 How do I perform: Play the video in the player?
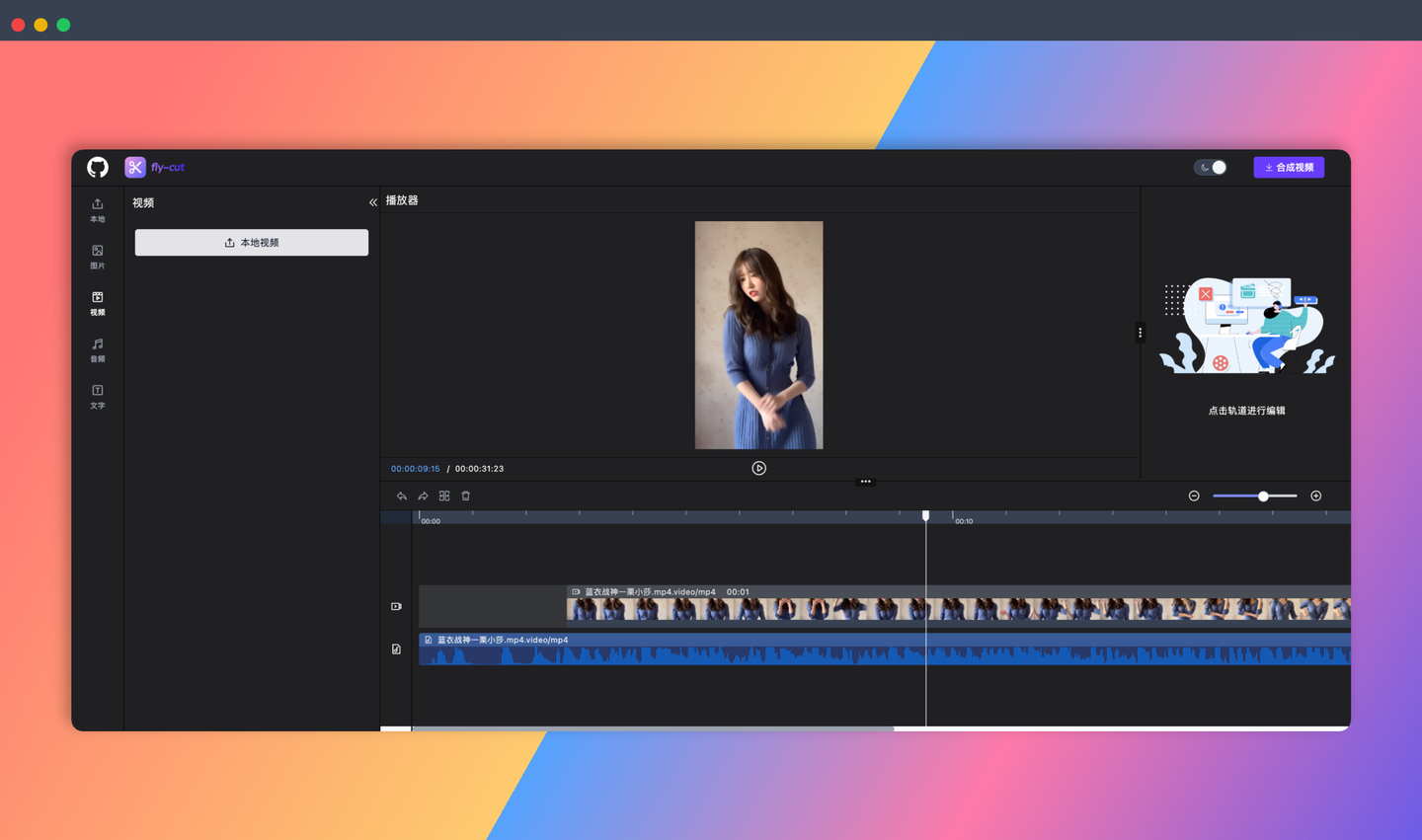coord(758,469)
